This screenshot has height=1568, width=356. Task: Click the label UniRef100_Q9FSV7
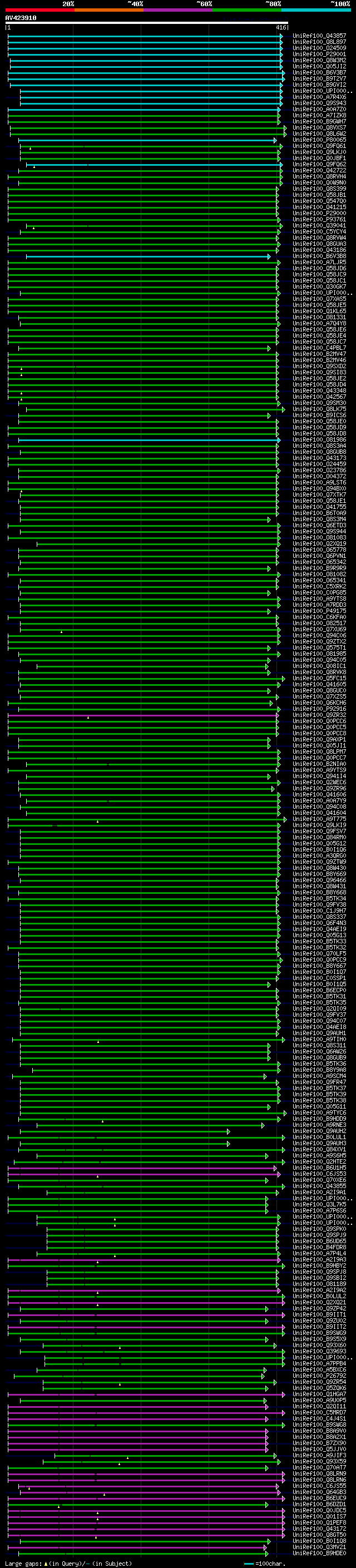(x=319, y=832)
